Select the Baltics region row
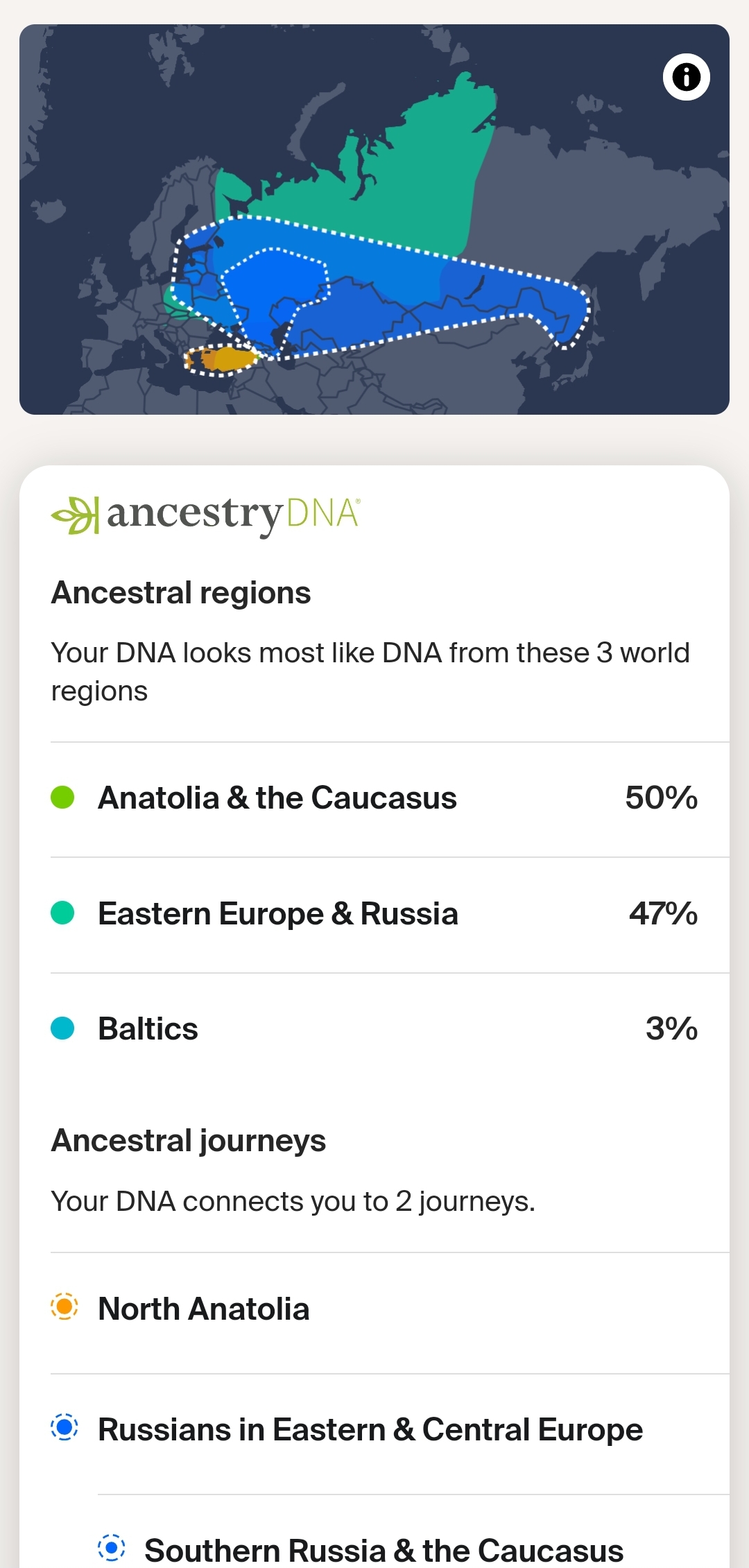The width and height of the screenshot is (749, 1568). [x=148, y=1029]
